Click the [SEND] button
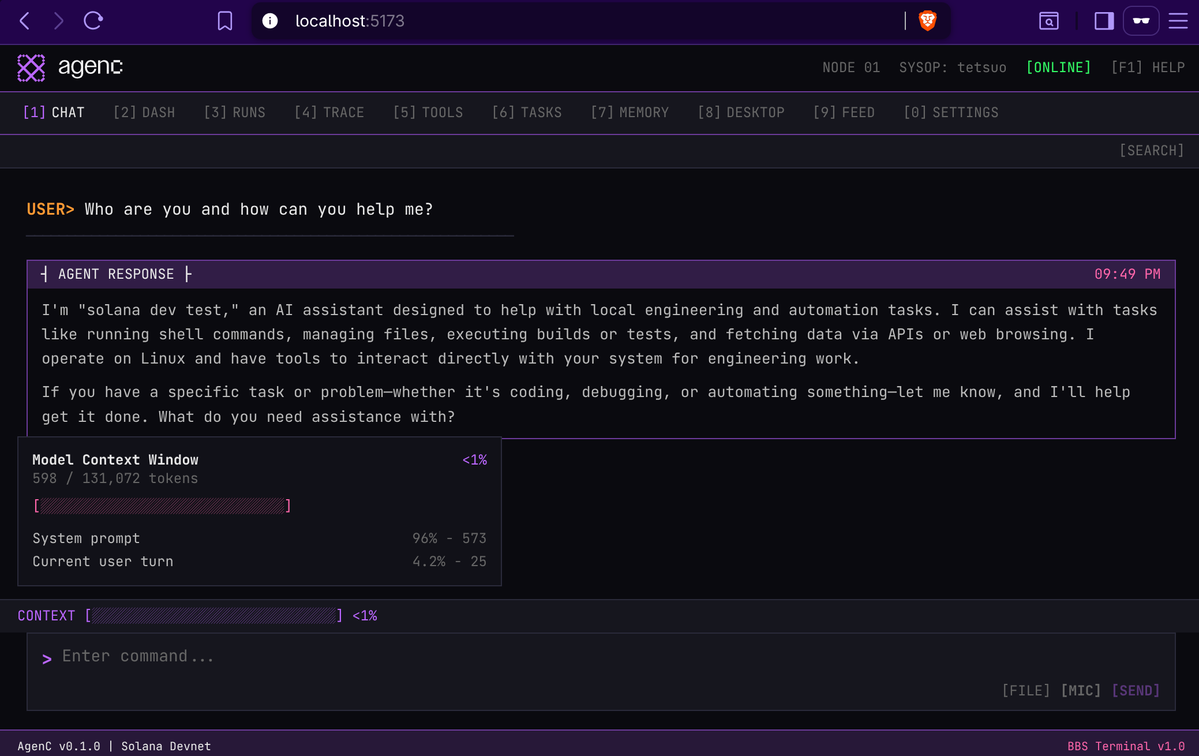This screenshot has width=1199, height=756. [x=1136, y=691]
